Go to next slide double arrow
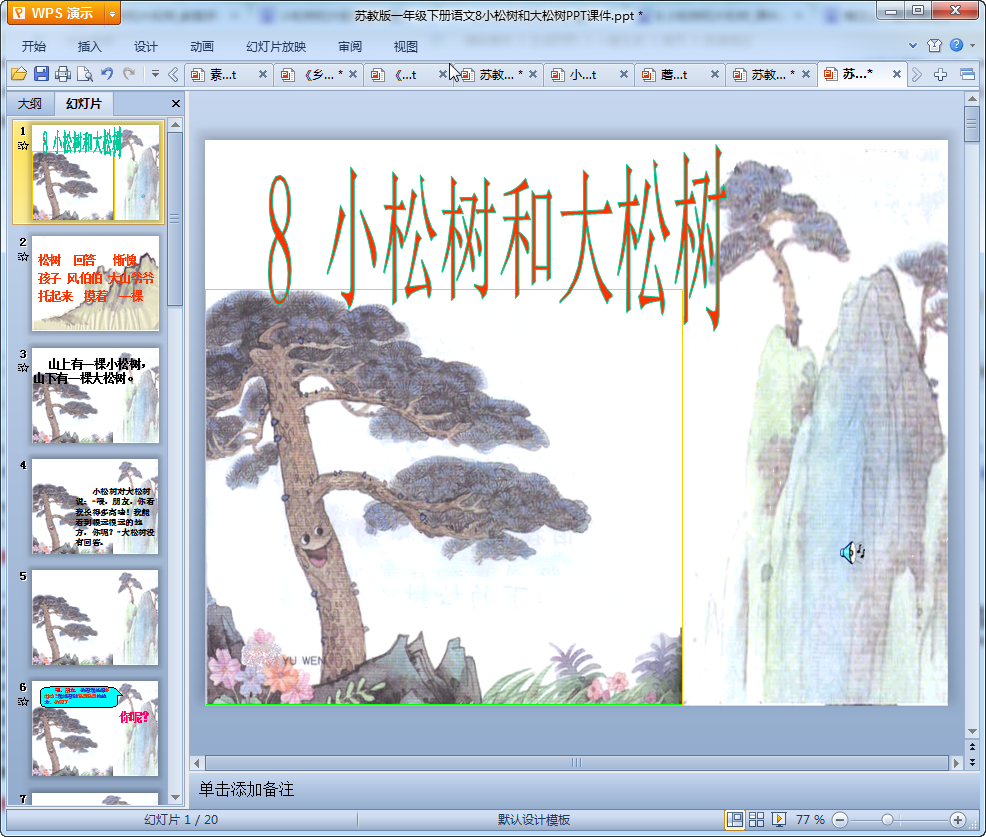The image size is (986, 837). click(x=972, y=762)
